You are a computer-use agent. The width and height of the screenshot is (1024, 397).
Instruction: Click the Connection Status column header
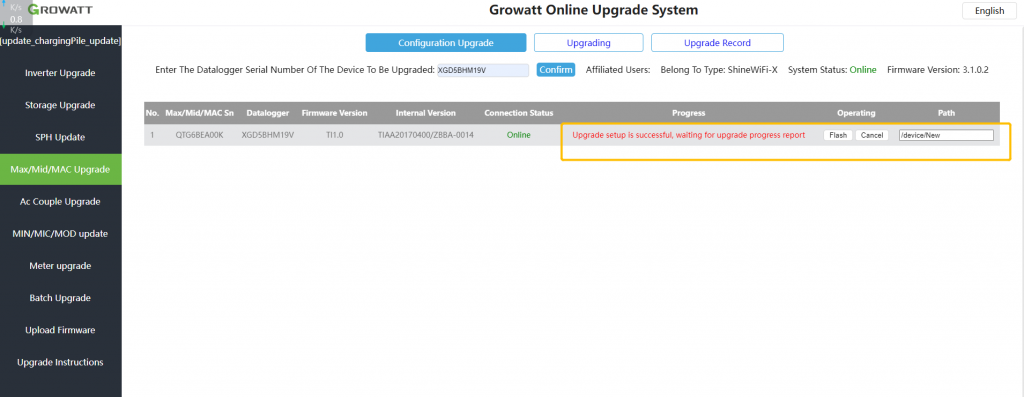pos(519,113)
